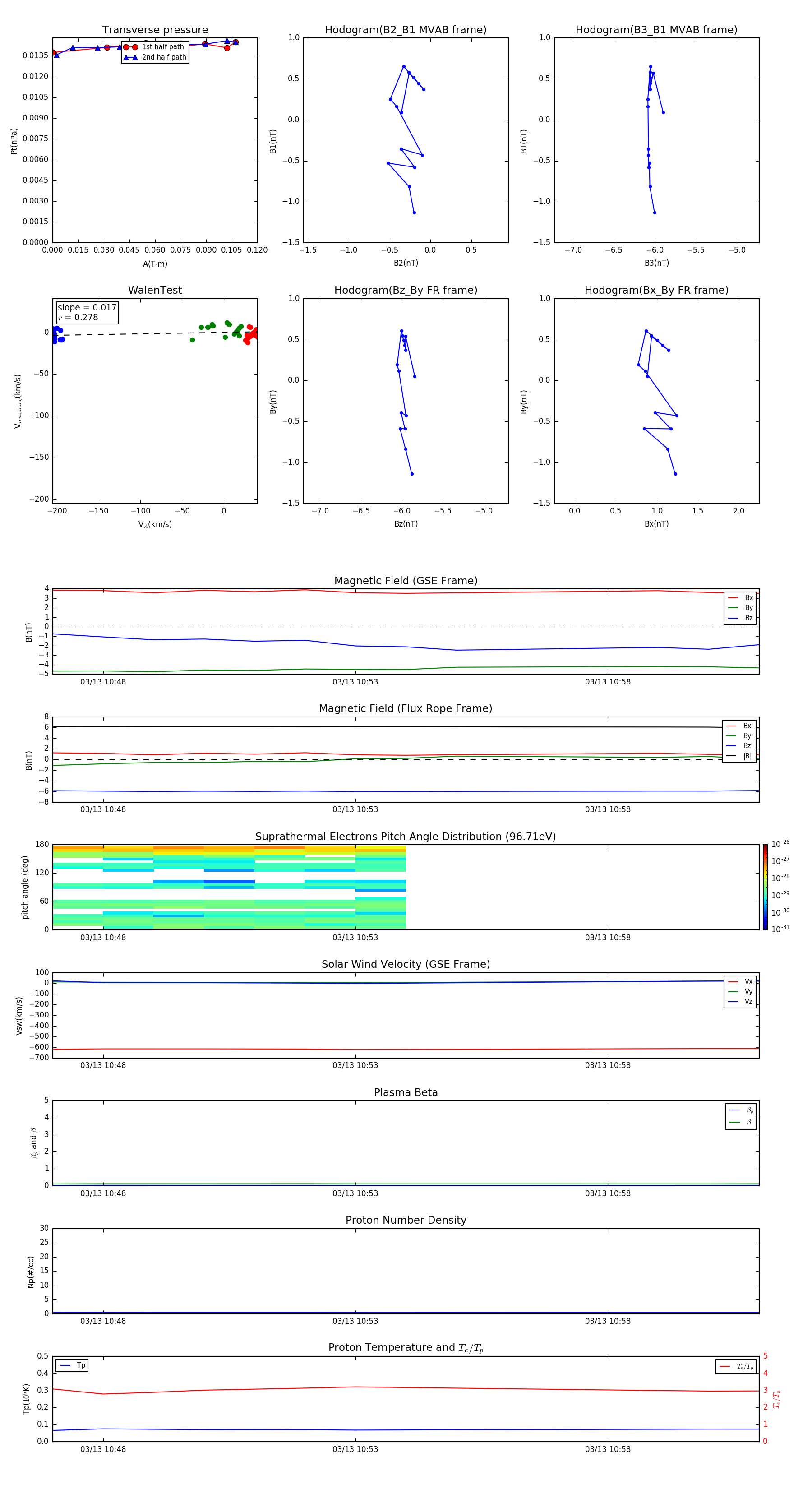Click the pitch angle distribution colorbar
The width and height of the screenshot is (812, 1489).
click(765, 887)
